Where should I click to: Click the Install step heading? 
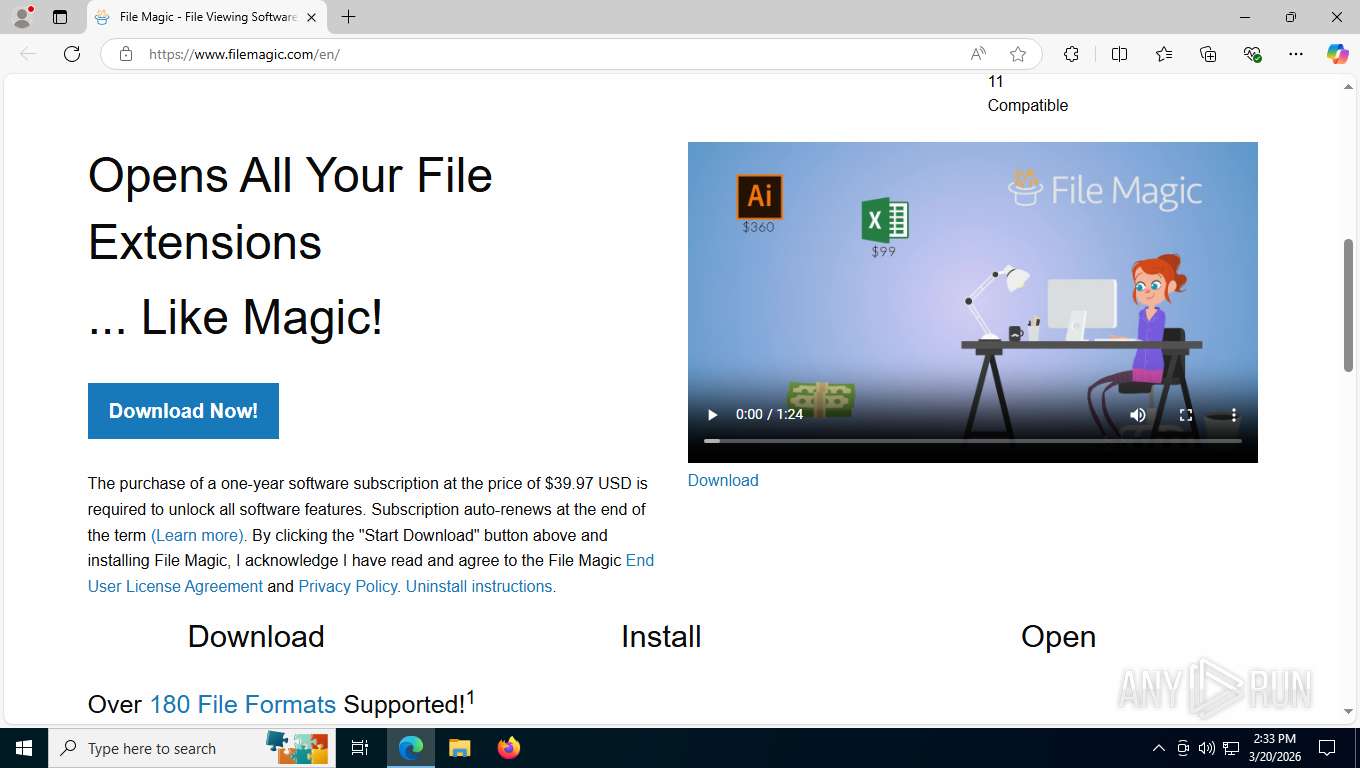(661, 636)
